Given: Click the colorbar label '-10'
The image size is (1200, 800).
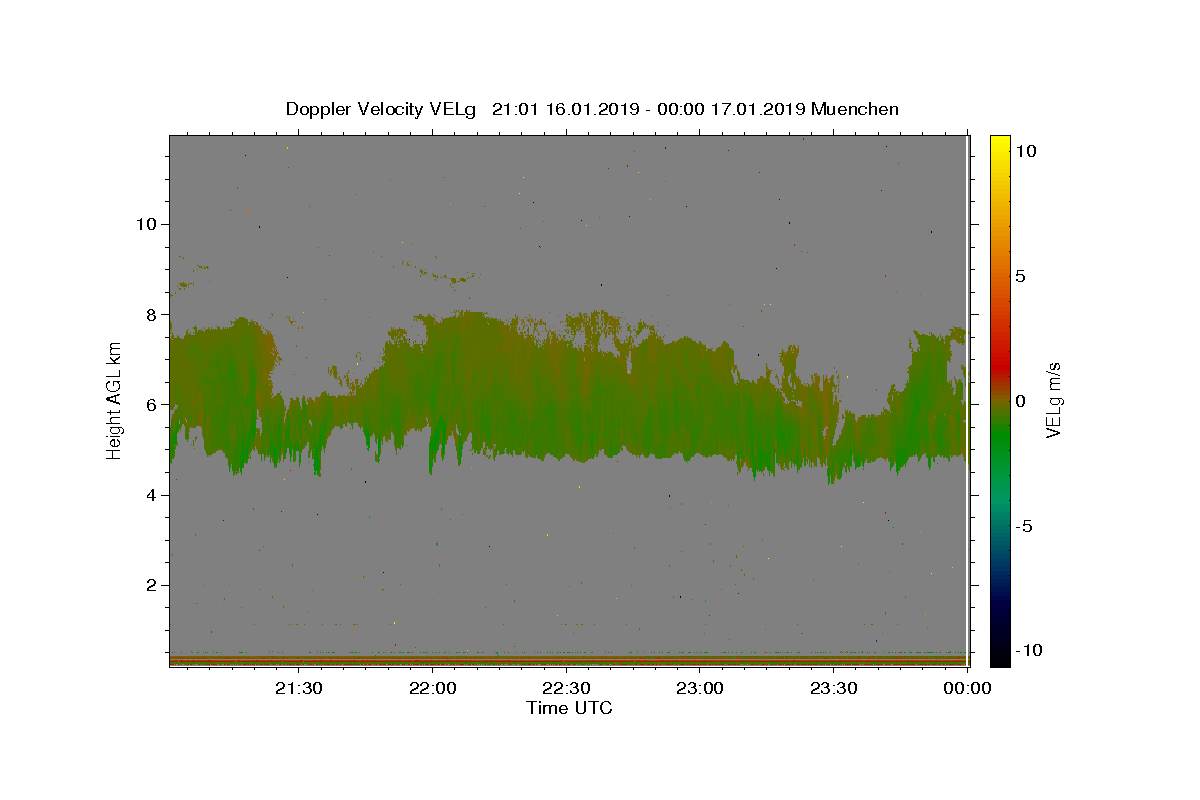Looking at the screenshot, I should (1029, 651).
